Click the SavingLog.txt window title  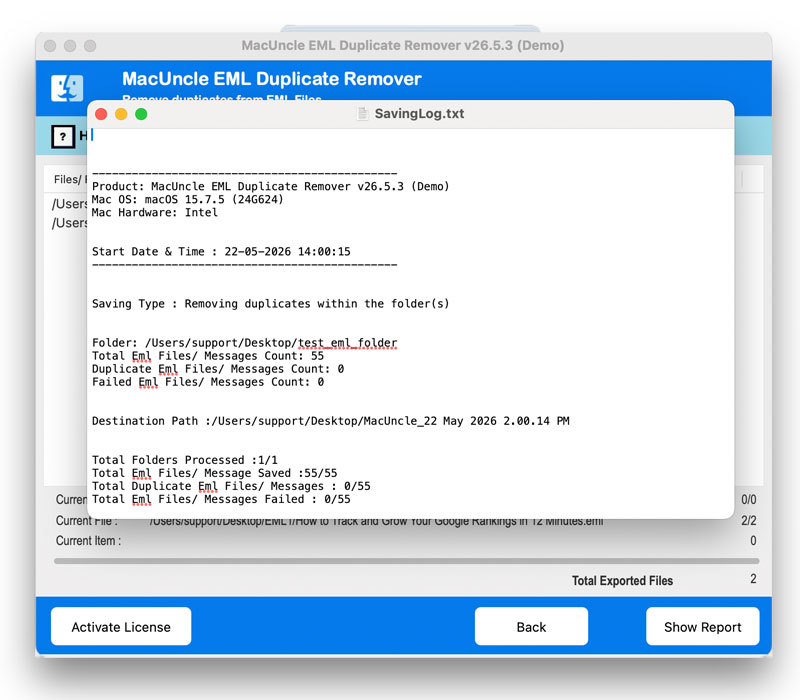[419, 113]
